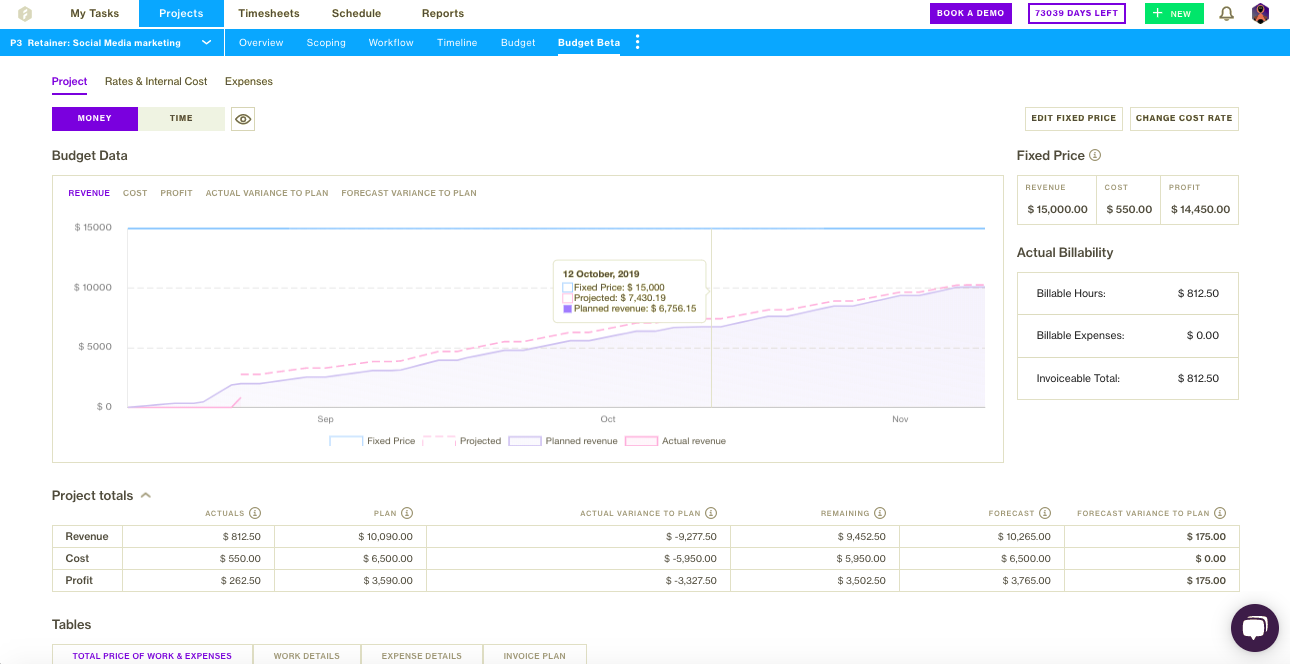Open the Scoping tab
This screenshot has height=664, width=1290.
326,43
